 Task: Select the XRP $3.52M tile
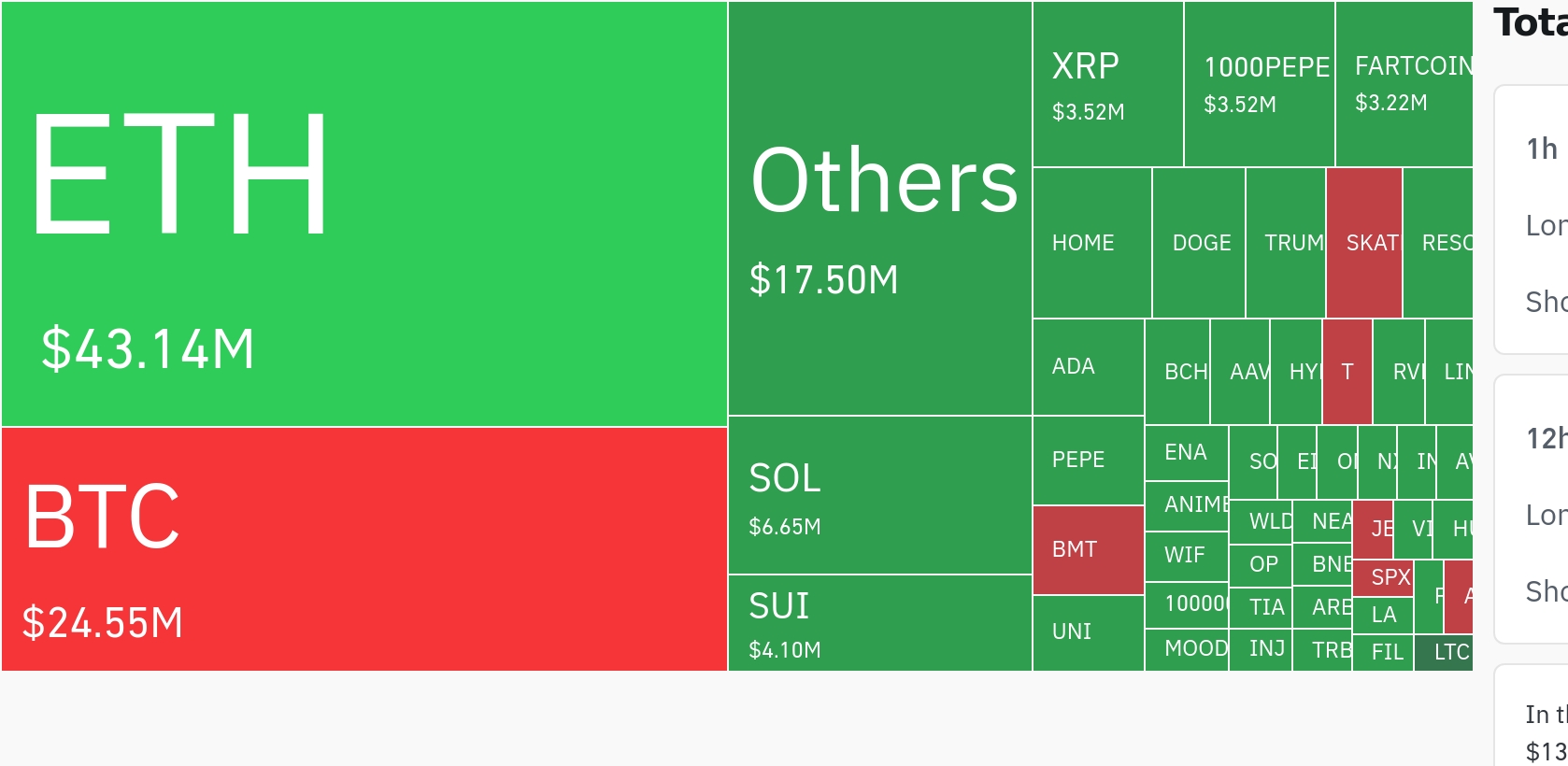point(1108,84)
